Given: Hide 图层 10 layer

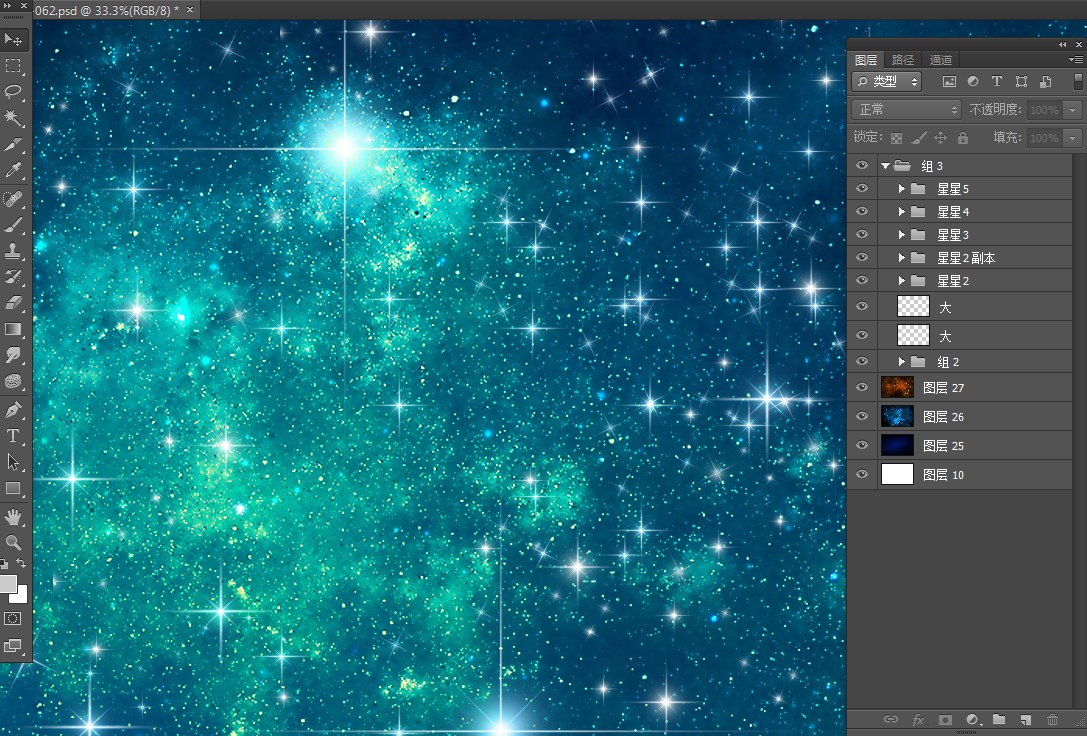Looking at the screenshot, I should point(862,475).
